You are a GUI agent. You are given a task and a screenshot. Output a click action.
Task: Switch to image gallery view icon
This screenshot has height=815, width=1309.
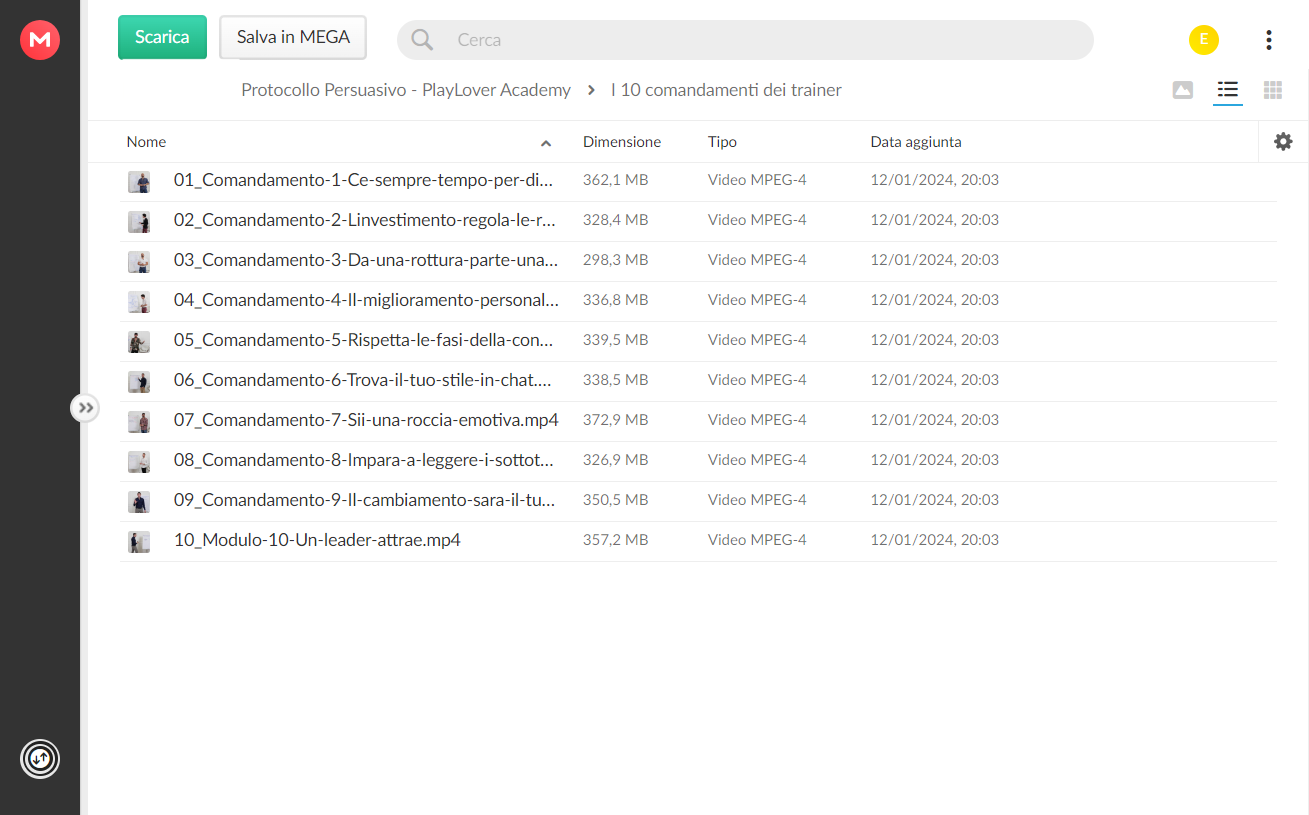tap(1182, 90)
